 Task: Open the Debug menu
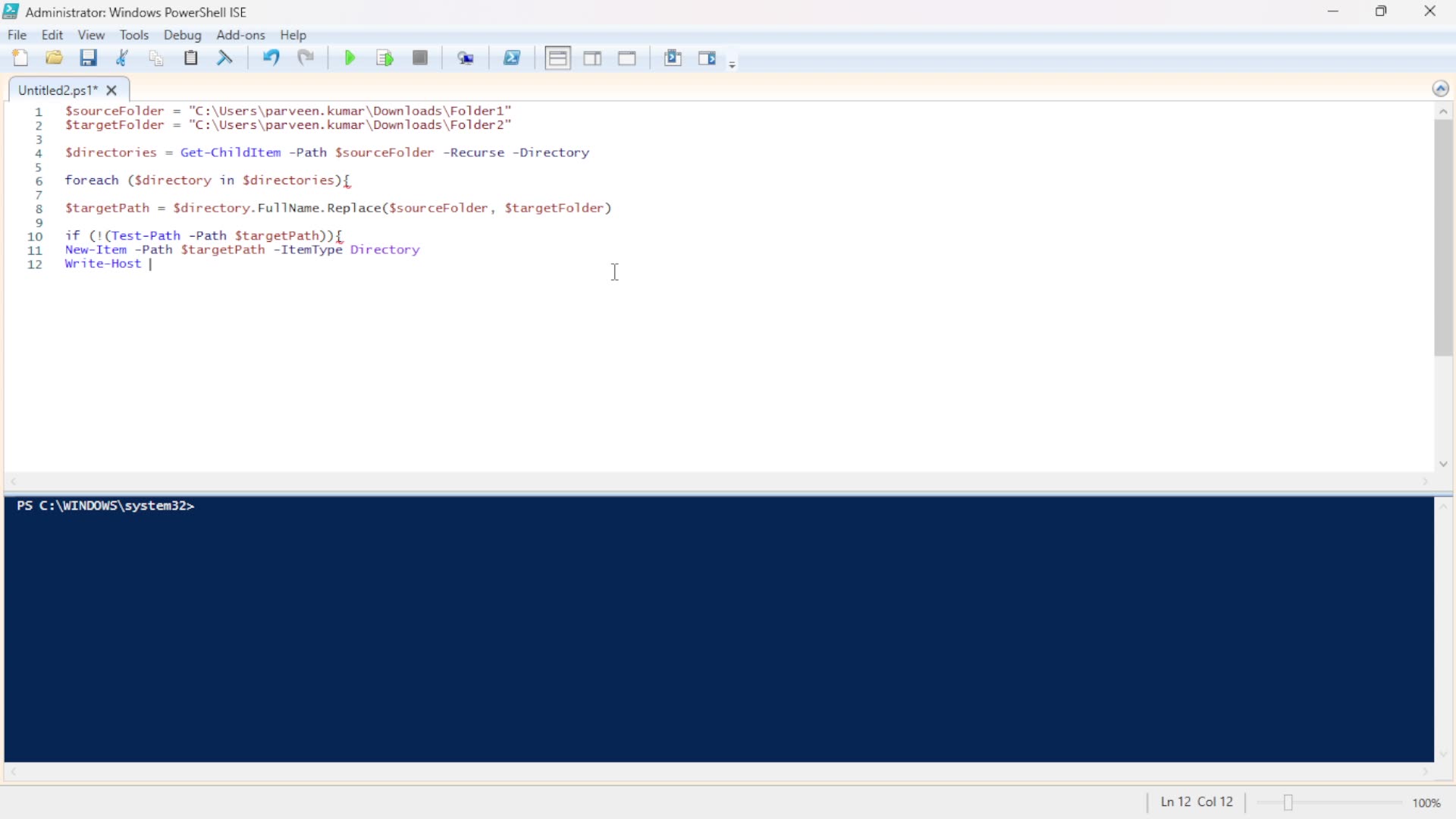[x=182, y=35]
